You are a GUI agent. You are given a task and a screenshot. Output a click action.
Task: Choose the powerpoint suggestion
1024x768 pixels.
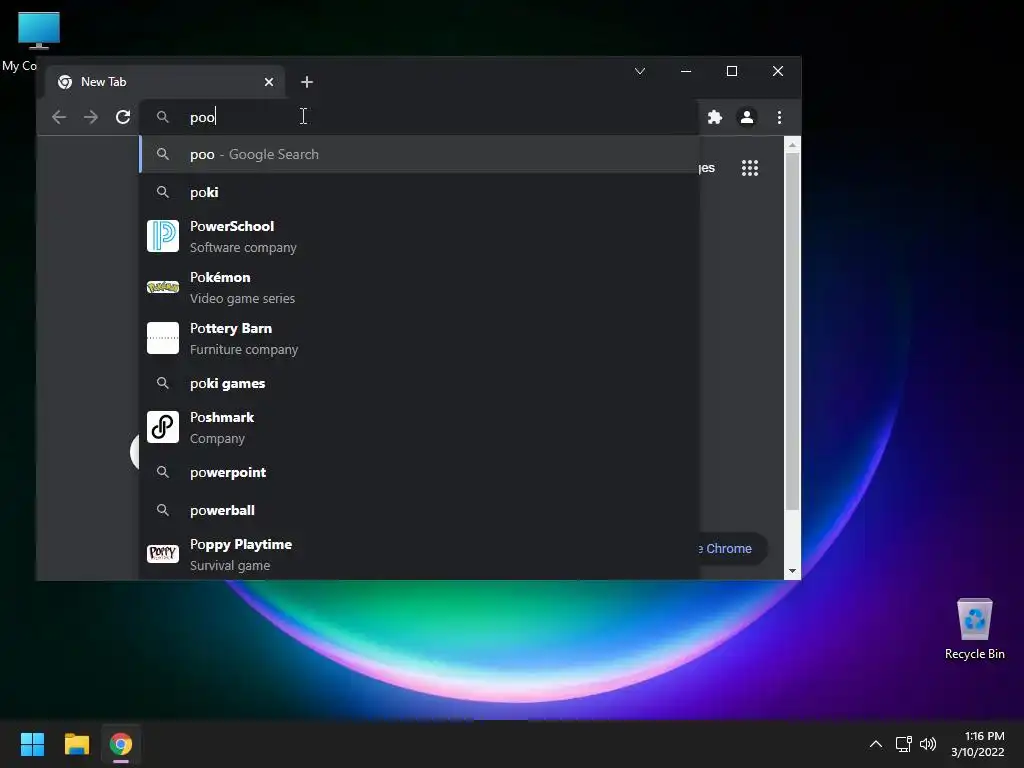[419, 472]
